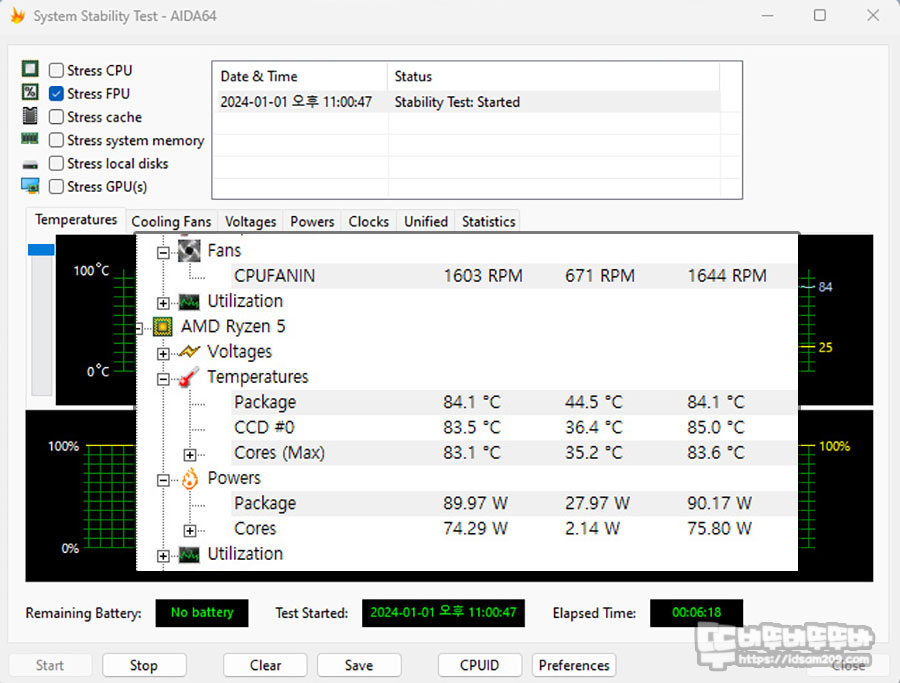This screenshot has height=683, width=900.
Task: Switch to the Unified tab
Action: pyautogui.click(x=426, y=222)
